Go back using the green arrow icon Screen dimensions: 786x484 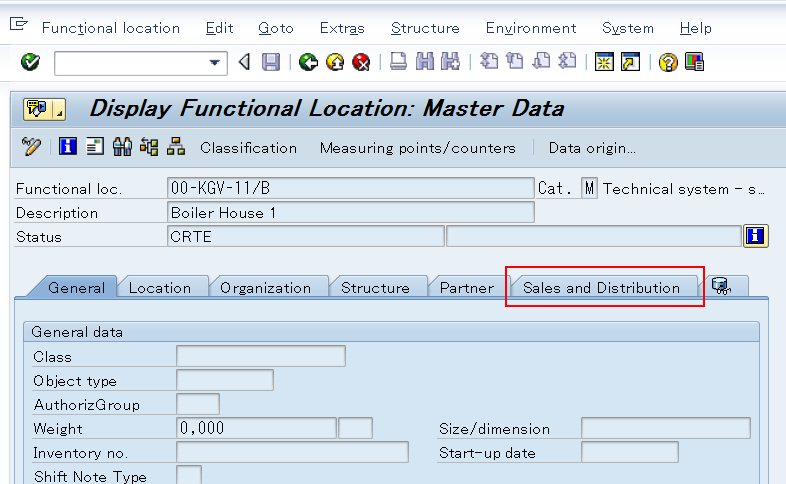308,62
